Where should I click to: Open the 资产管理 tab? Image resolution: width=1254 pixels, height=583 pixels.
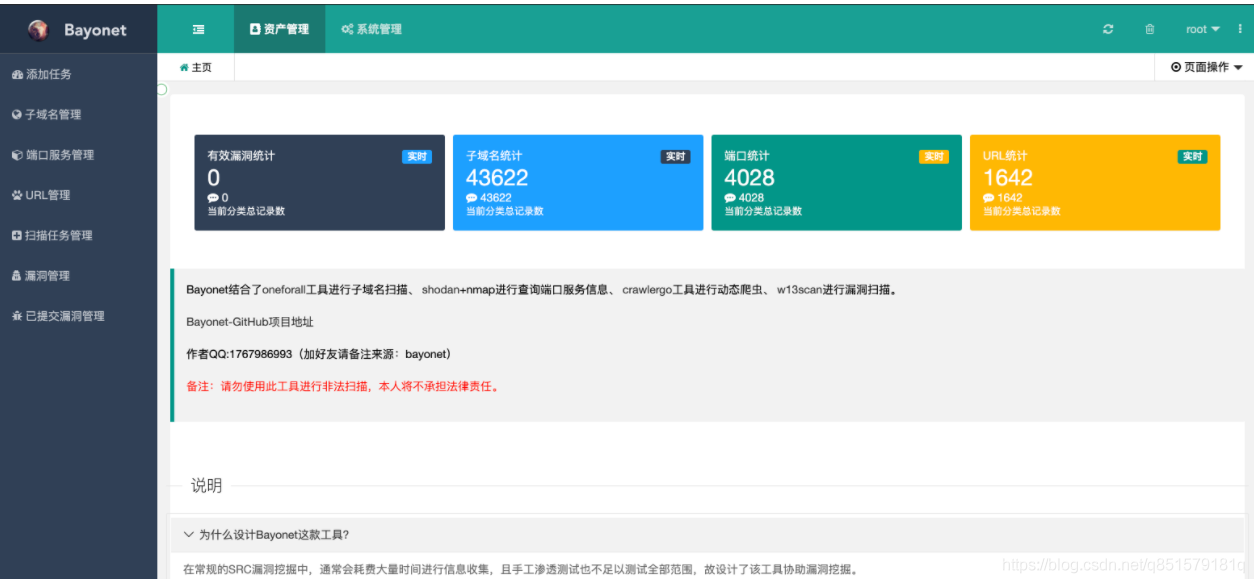click(280, 29)
